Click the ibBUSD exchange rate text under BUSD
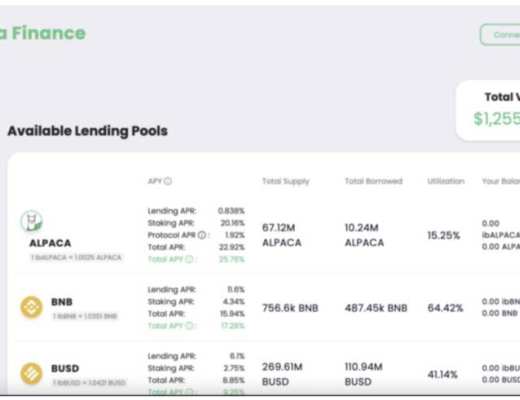 point(89,382)
